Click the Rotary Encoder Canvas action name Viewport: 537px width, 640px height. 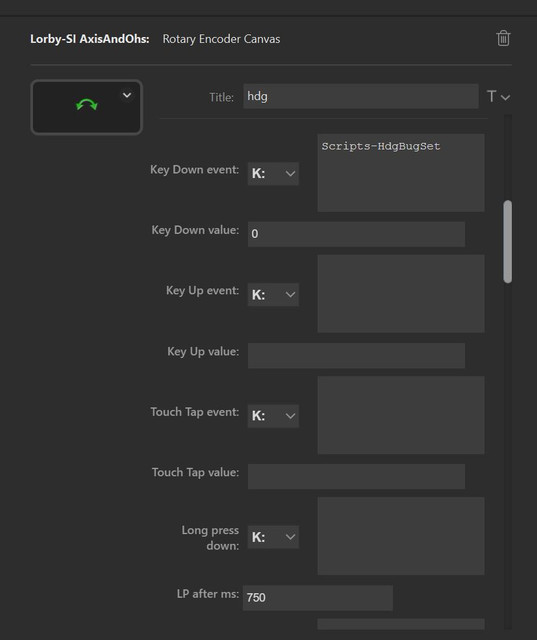221,39
